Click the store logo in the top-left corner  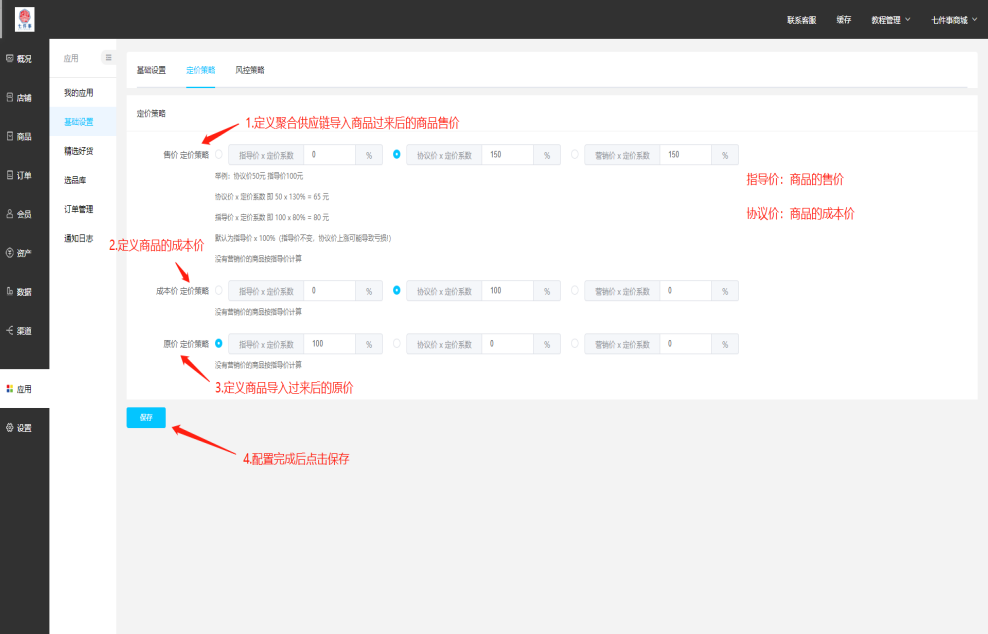25,20
